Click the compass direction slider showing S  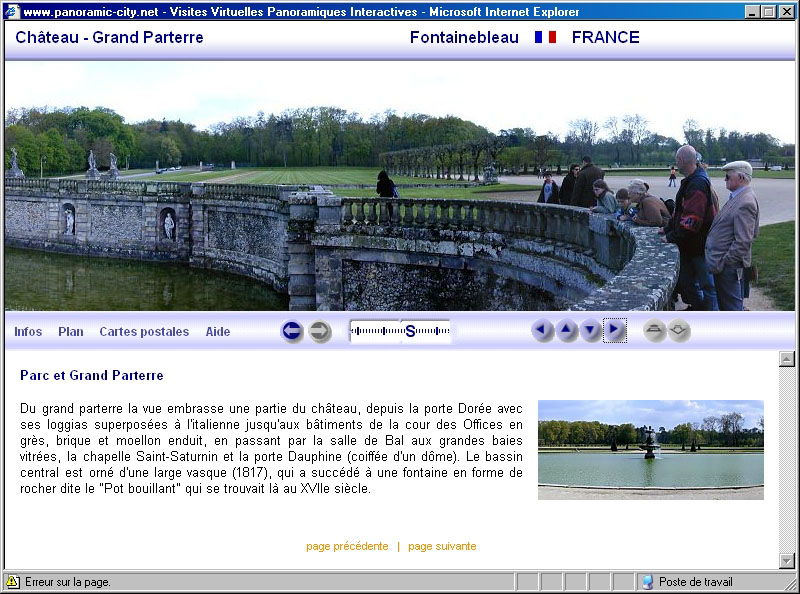point(401,332)
